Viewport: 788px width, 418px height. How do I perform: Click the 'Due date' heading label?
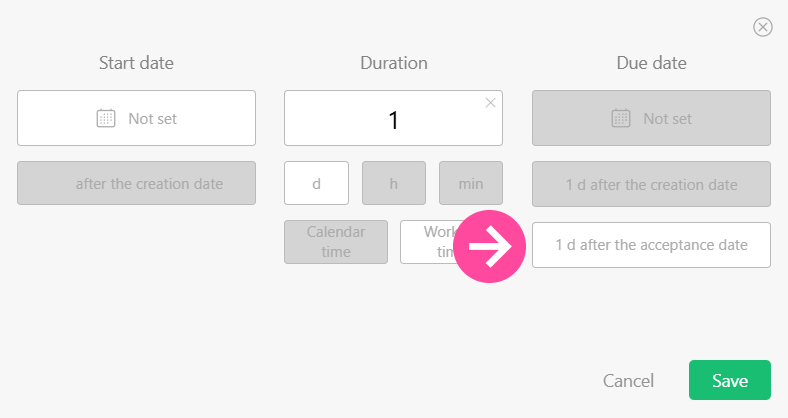(651, 63)
